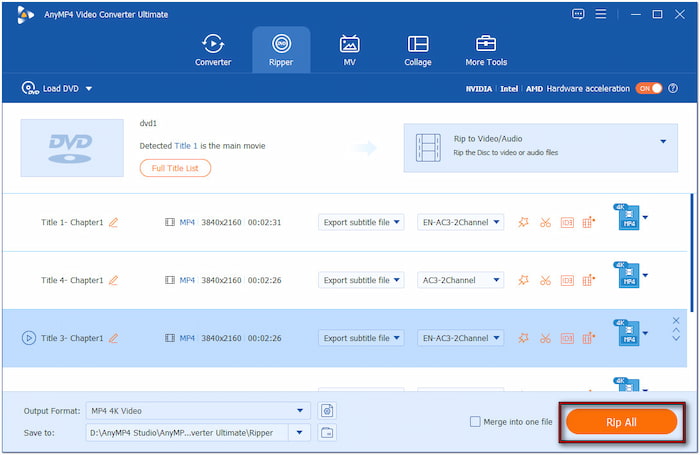Click the Save to path field
Image resolution: width=700 pixels, height=455 pixels.
(x=187, y=433)
